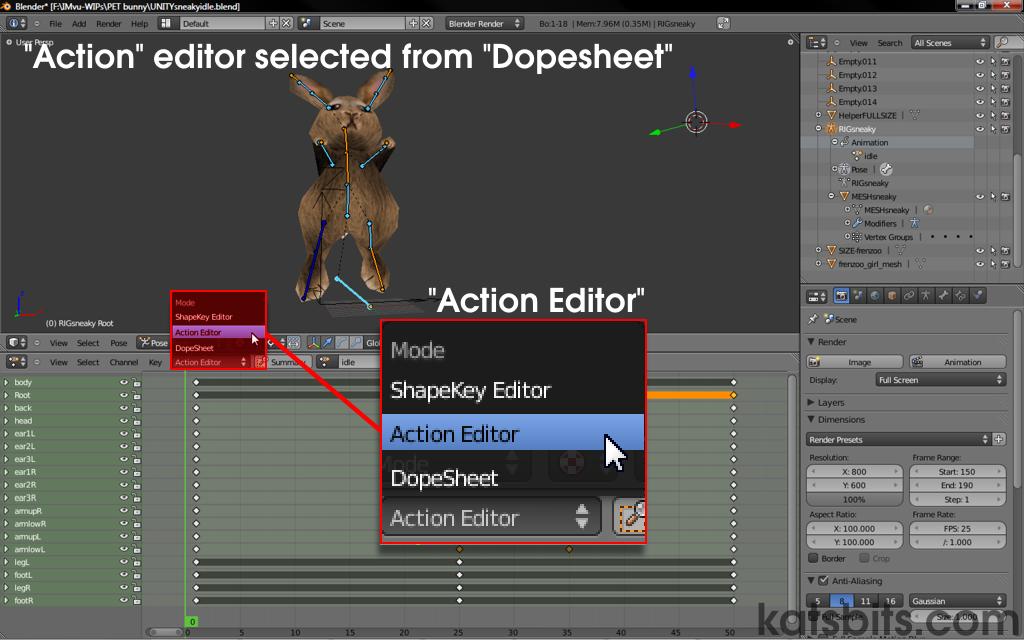
Task: Click the FPS: 25 frame rate field
Action: [957, 528]
